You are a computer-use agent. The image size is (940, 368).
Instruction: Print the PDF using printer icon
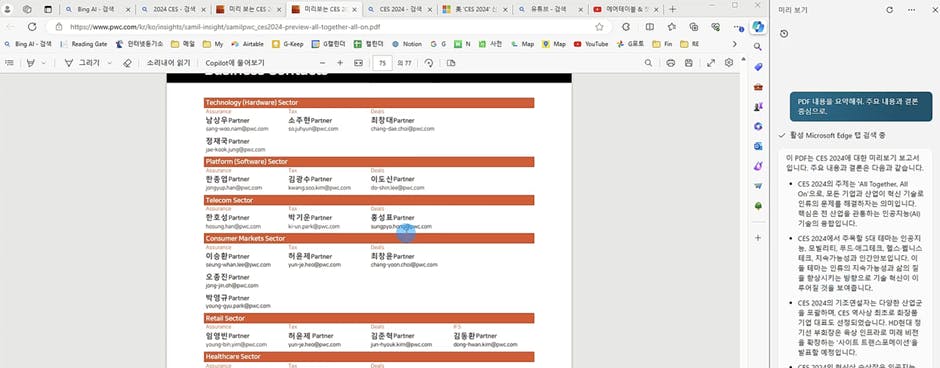pos(671,63)
